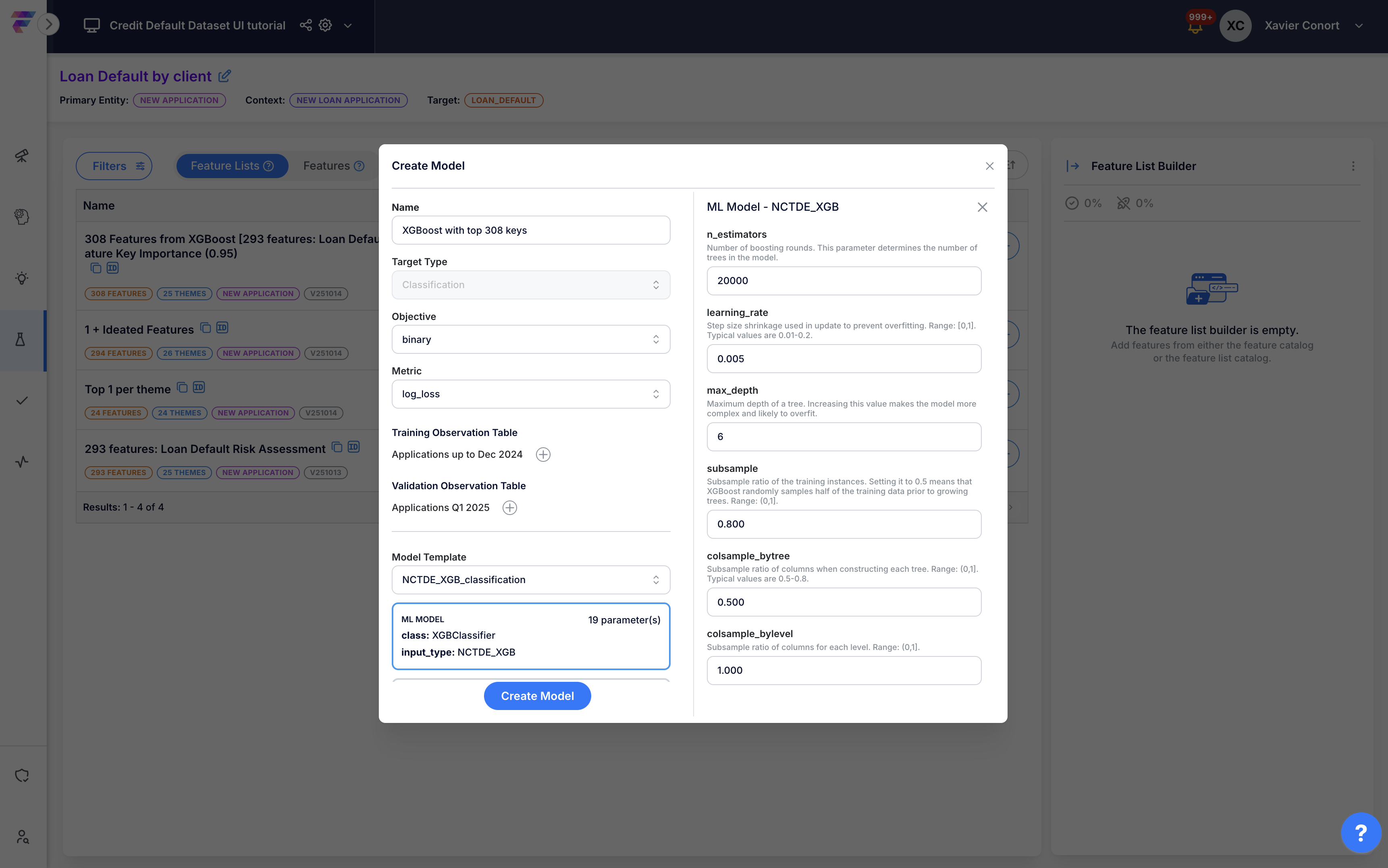
Task: Open the Objective dropdown showing binary
Action: (530, 339)
